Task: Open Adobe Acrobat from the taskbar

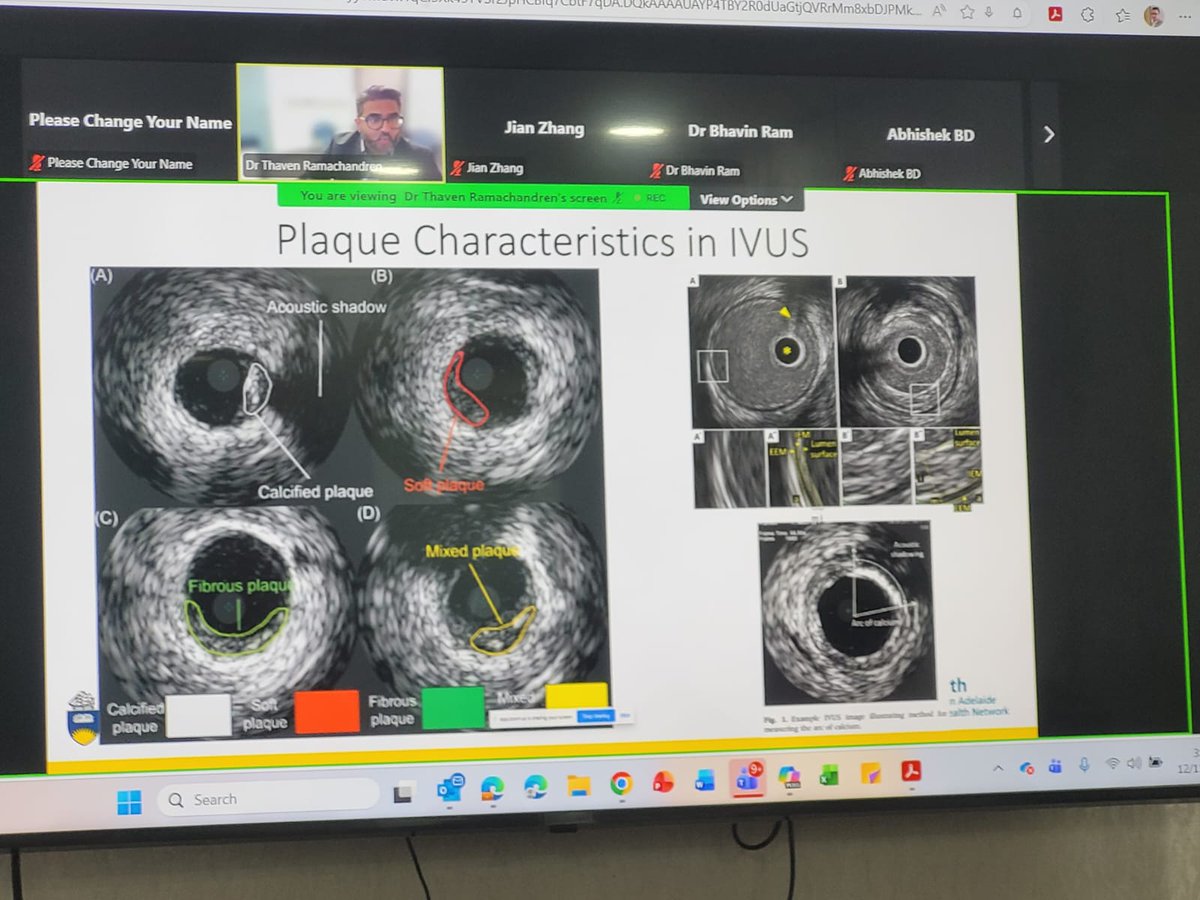Action: (x=911, y=771)
